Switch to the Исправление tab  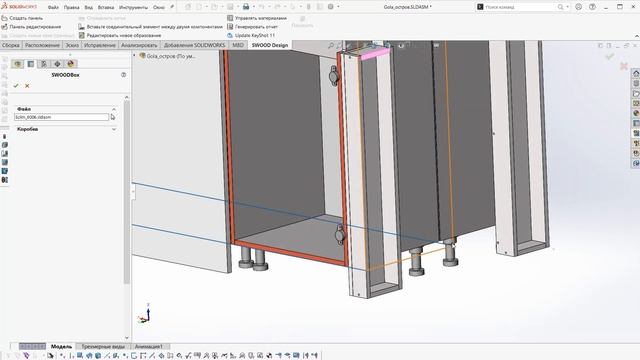click(100, 45)
